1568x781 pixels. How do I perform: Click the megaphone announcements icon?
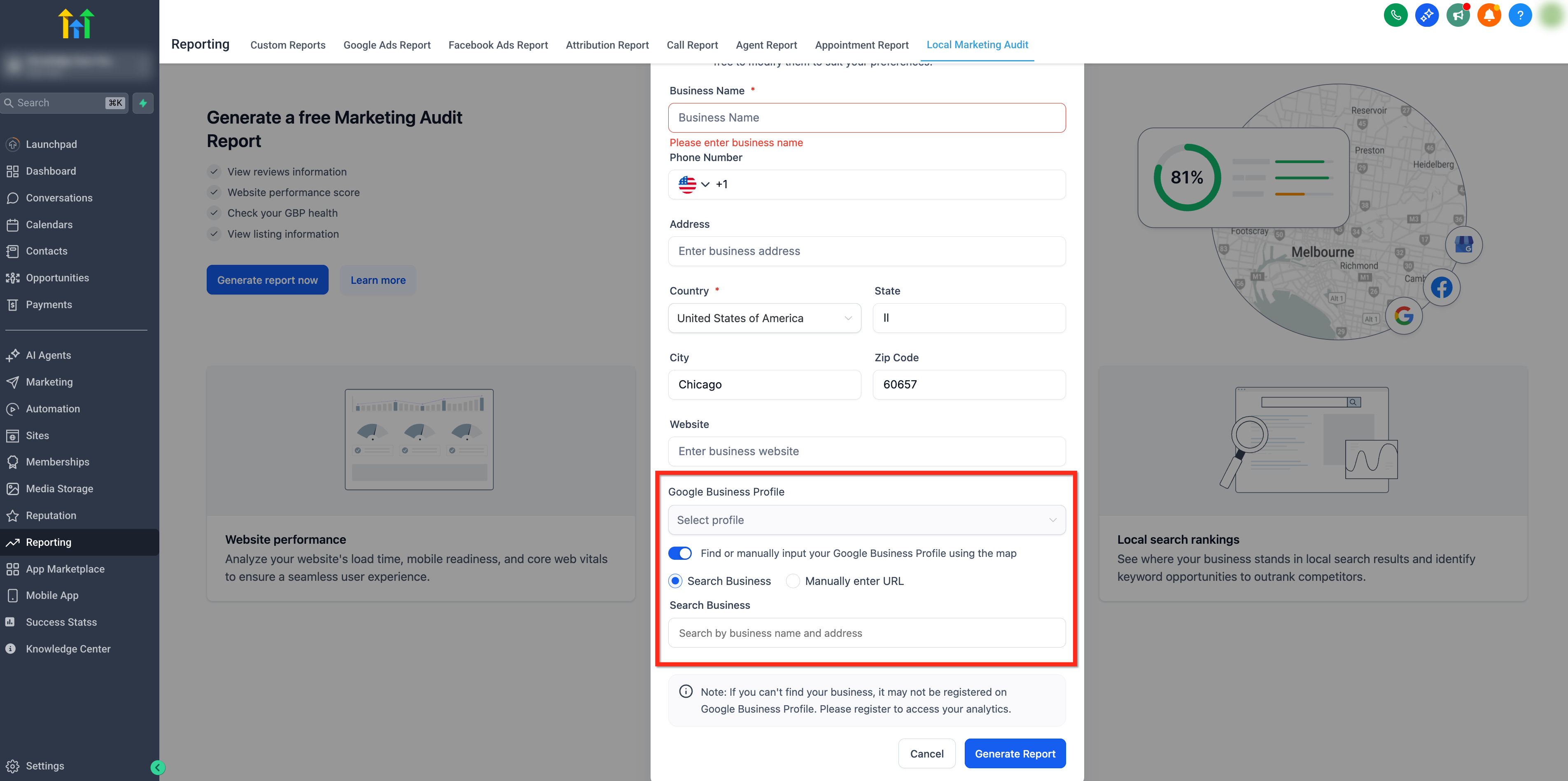tap(1458, 15)
